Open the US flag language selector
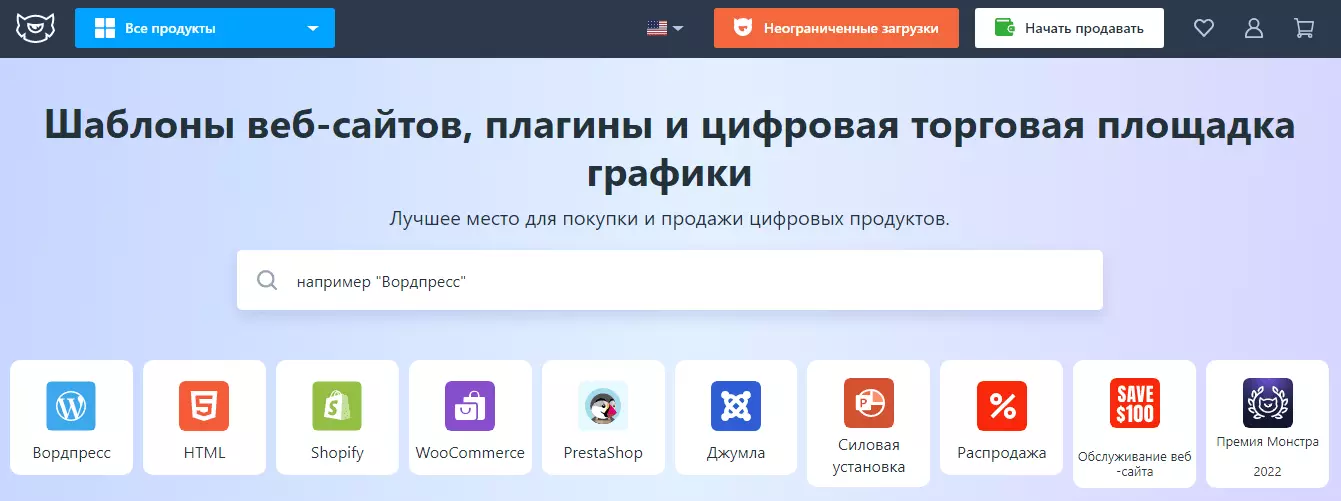The width and height of the screenshot is (1341, 501). coord(665,28)
